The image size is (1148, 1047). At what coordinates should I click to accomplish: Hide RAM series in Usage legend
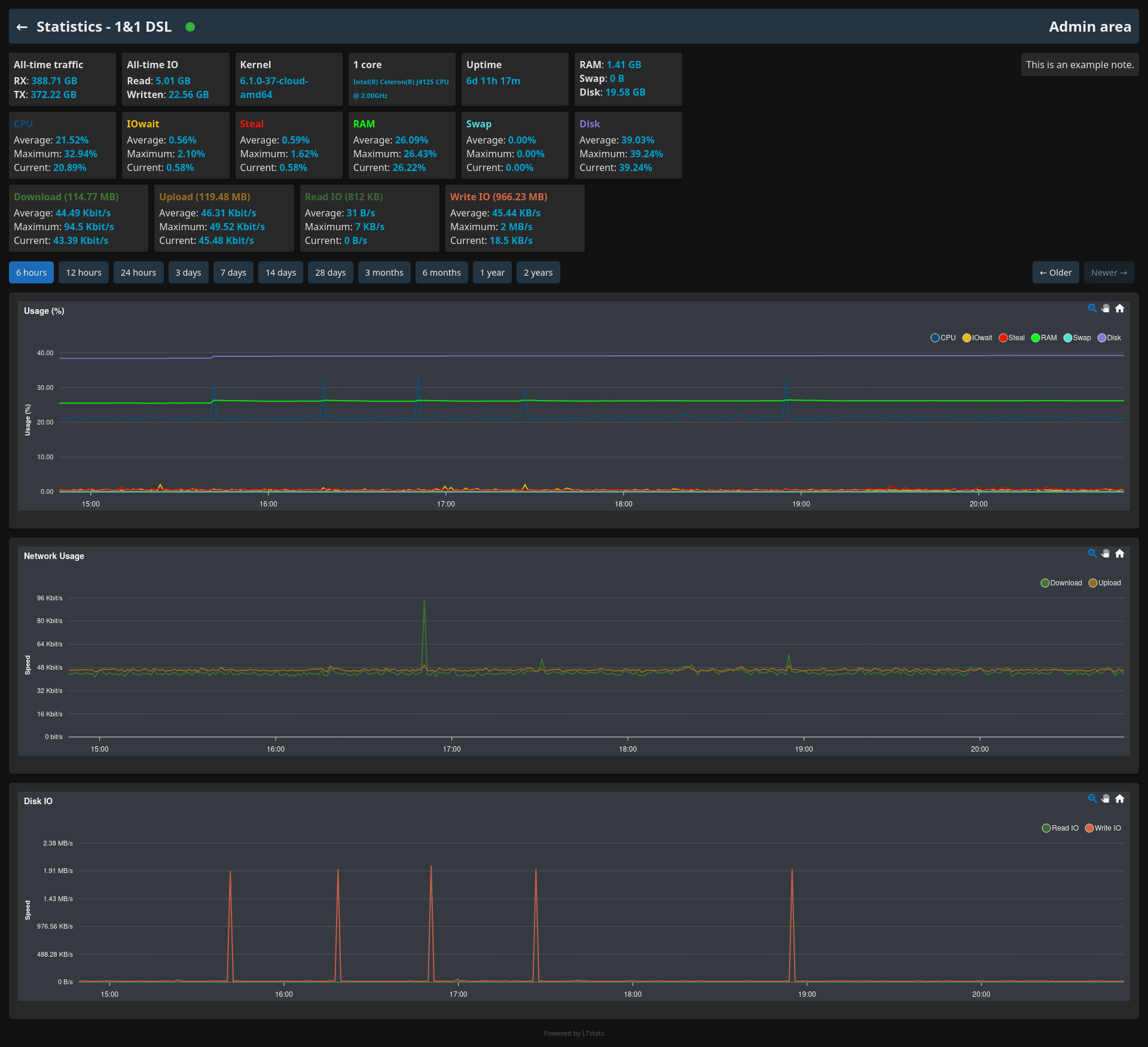pyautogui.click(x=1044, y=338)
